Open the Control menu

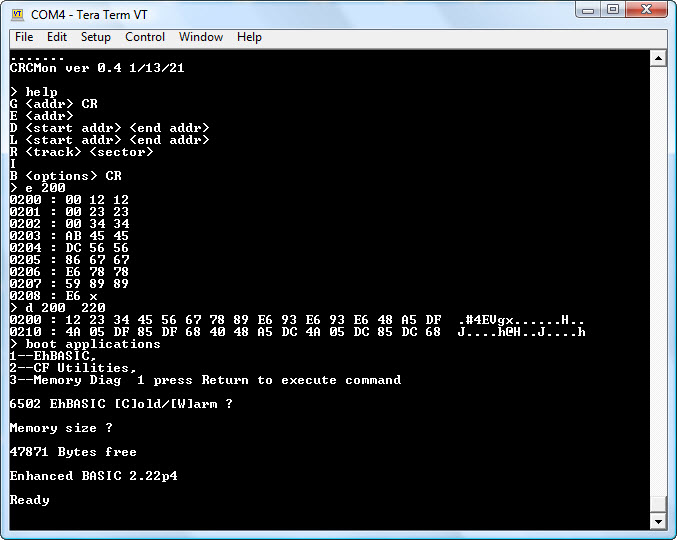click(x=145, y=37)
